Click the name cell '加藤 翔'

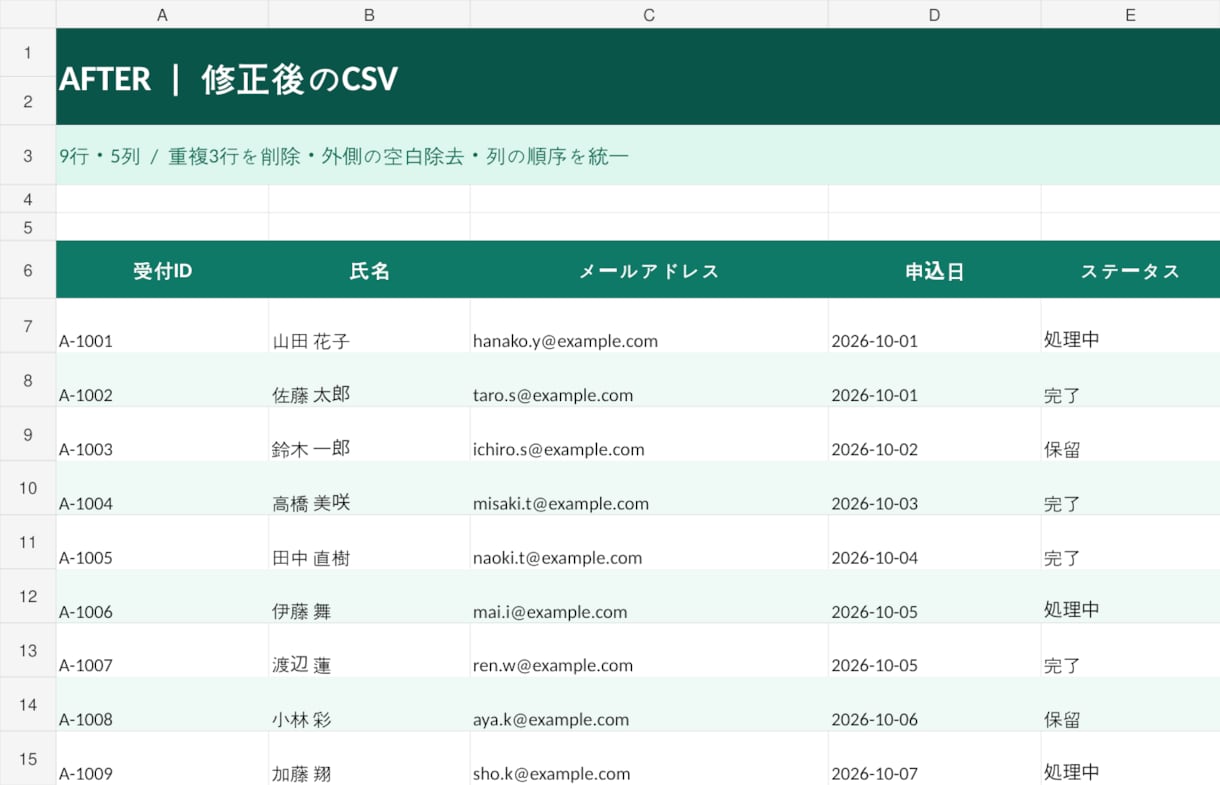pos(369,758)
